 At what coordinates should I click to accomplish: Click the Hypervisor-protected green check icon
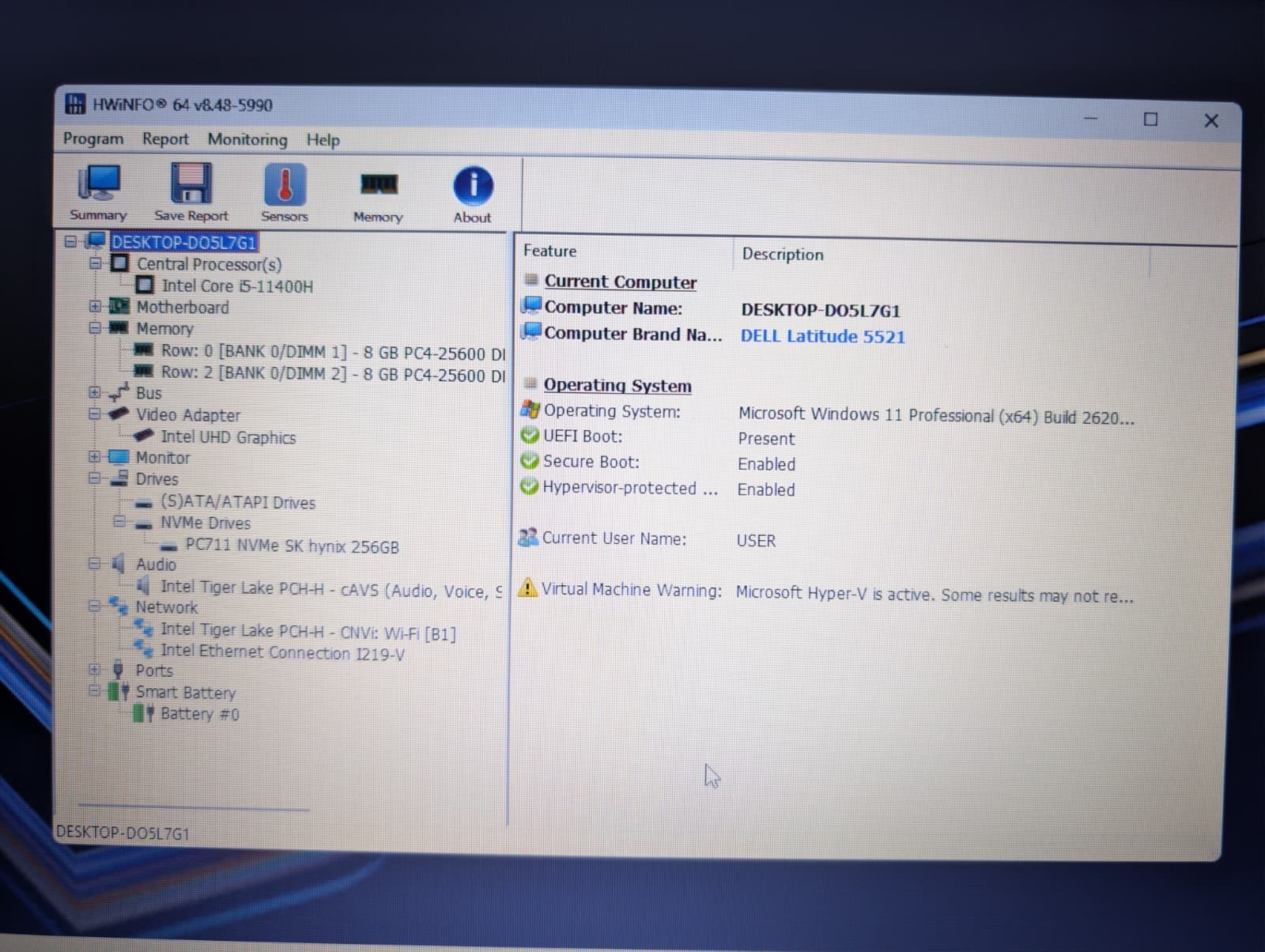click(x=529, y=486)
